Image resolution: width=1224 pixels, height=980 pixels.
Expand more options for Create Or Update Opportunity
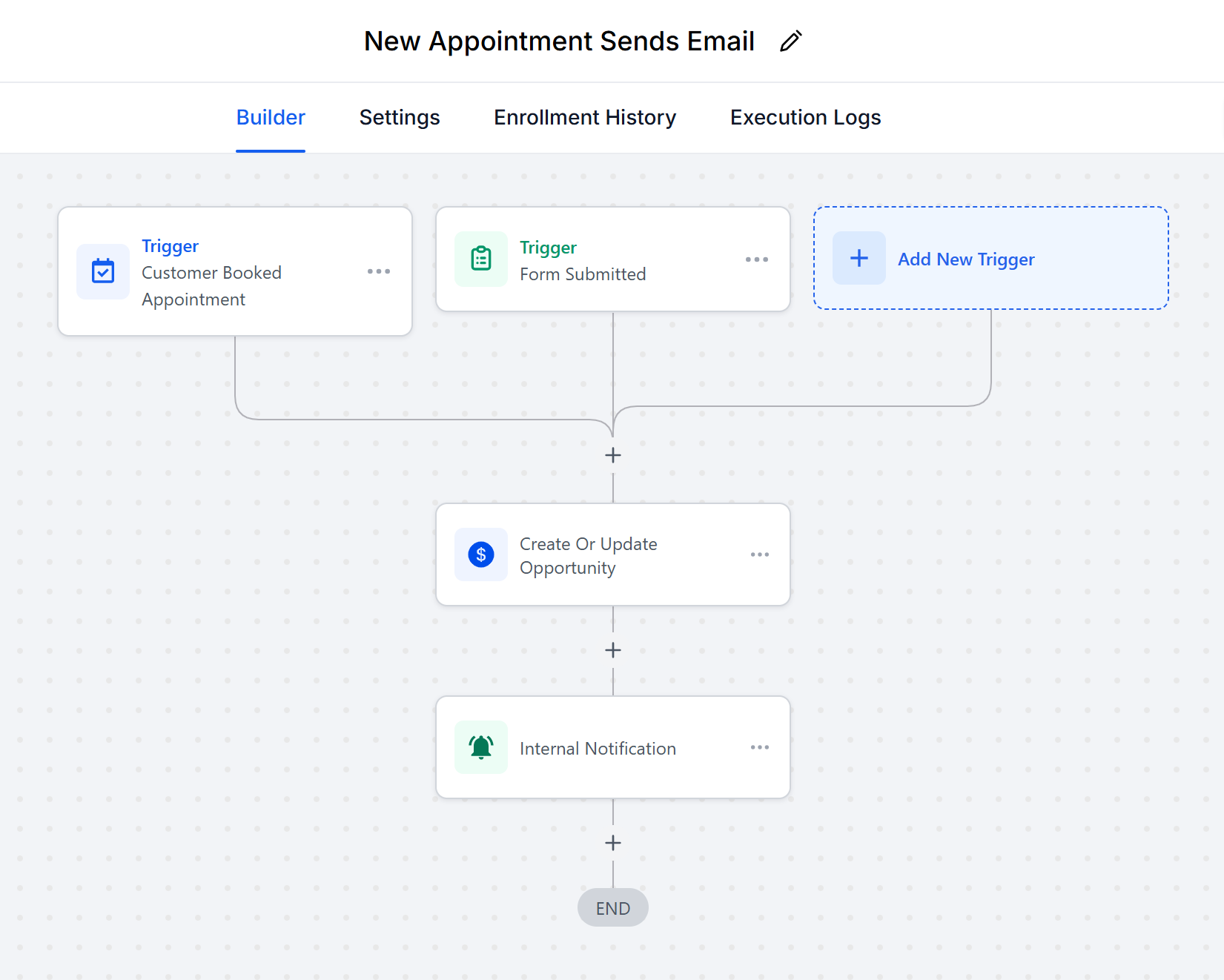click(760, 554)
